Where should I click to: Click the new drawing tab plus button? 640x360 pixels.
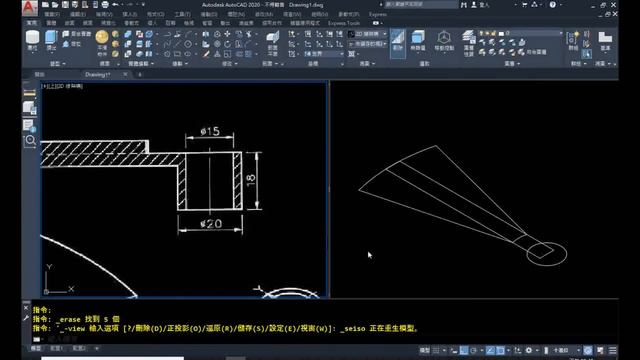click(x=140, y=75)
